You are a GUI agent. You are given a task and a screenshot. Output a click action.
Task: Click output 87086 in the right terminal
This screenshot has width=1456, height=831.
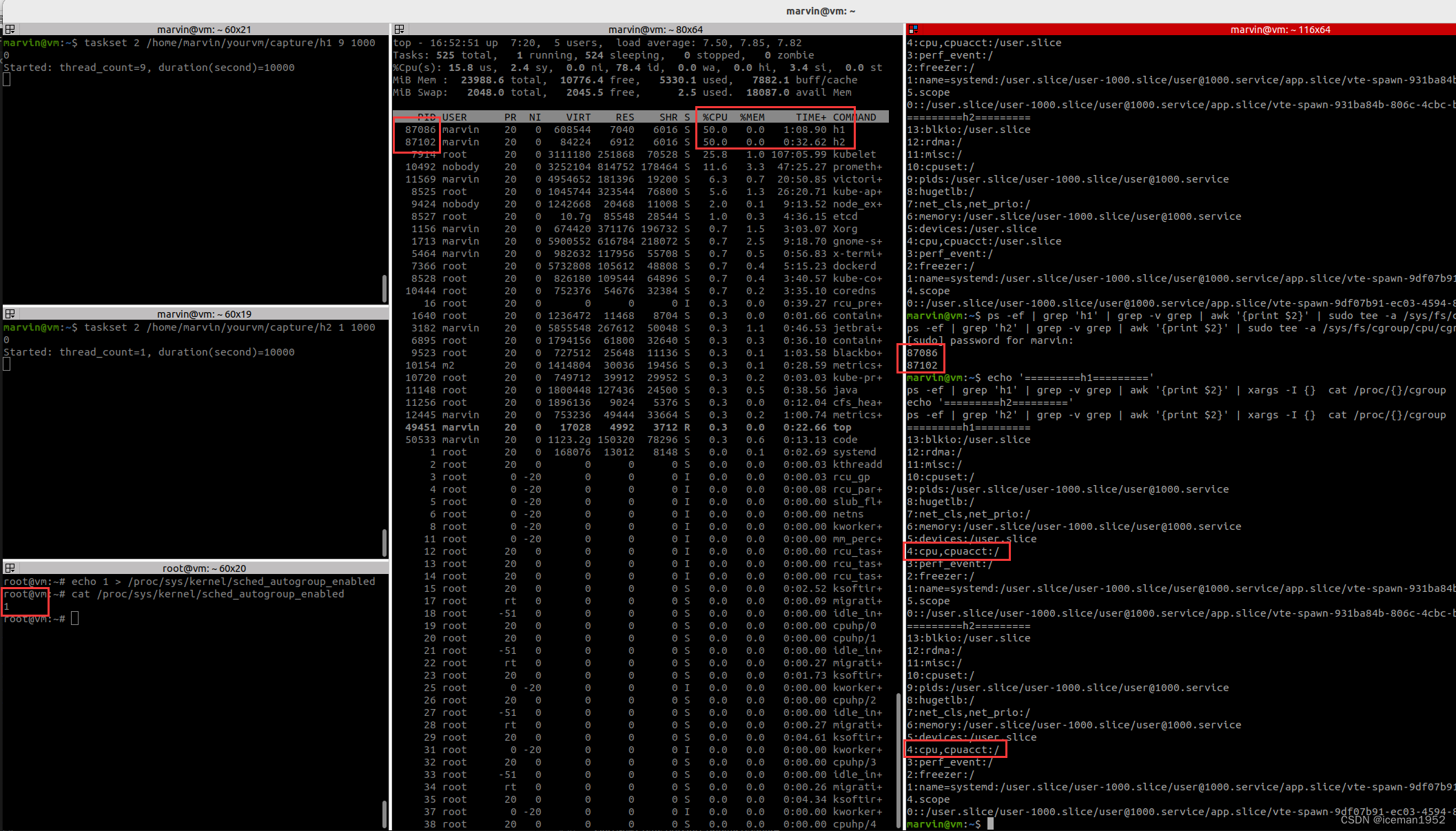[922, 353]
